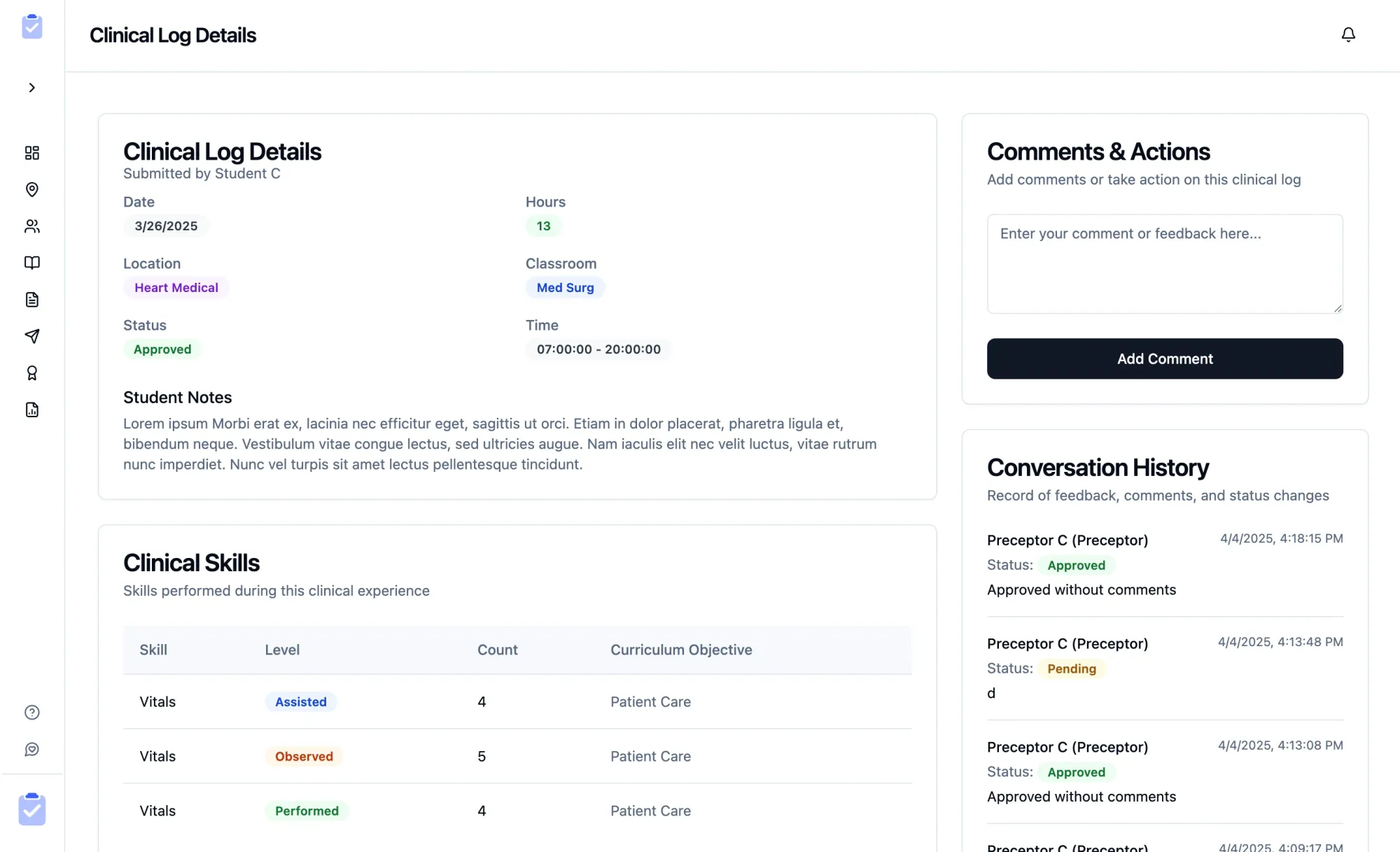Viewport: 1400px width, 852px height.
Task: Open the feedback chat bubble icon
Action: click(x=31, y=749)
